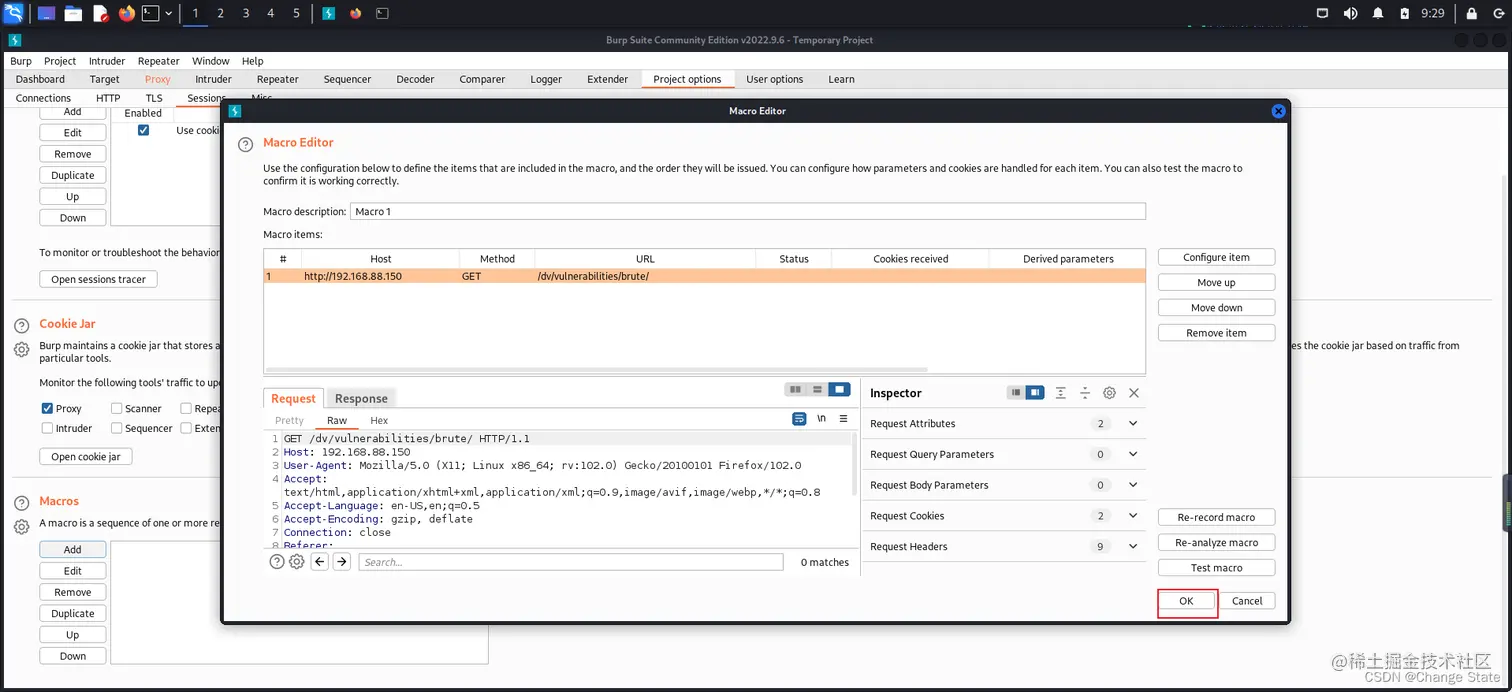
Task: Click OK to save the macro
Action: pos(1186,601)
